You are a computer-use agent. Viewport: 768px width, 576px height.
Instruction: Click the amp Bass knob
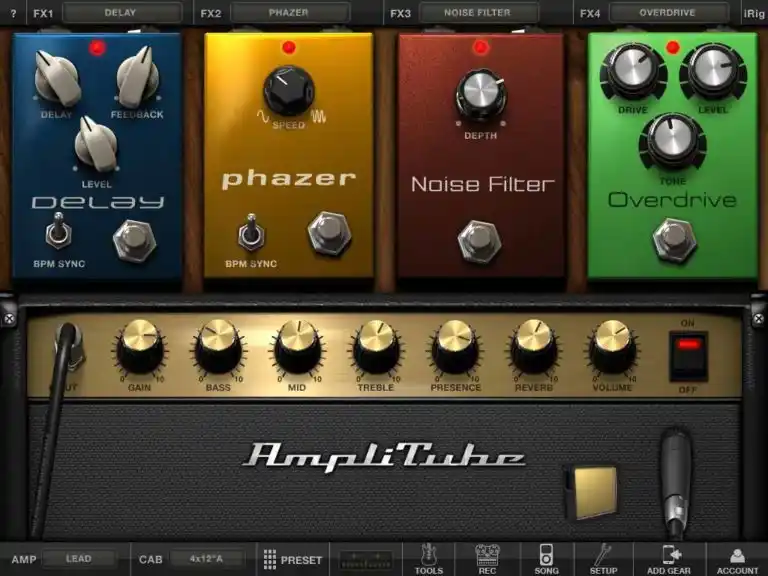[218, 347]
